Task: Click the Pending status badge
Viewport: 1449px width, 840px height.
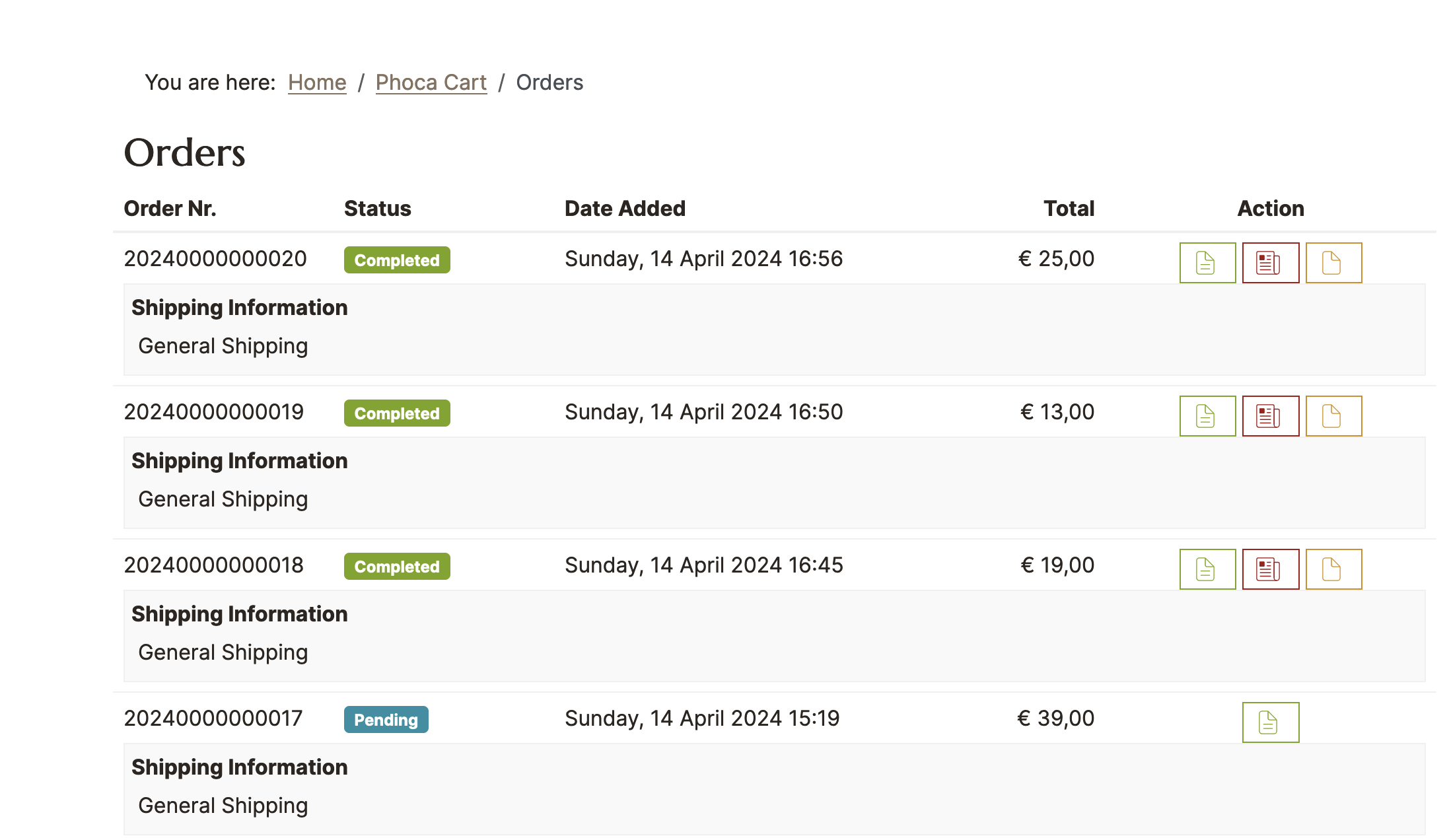Action: 386,720
